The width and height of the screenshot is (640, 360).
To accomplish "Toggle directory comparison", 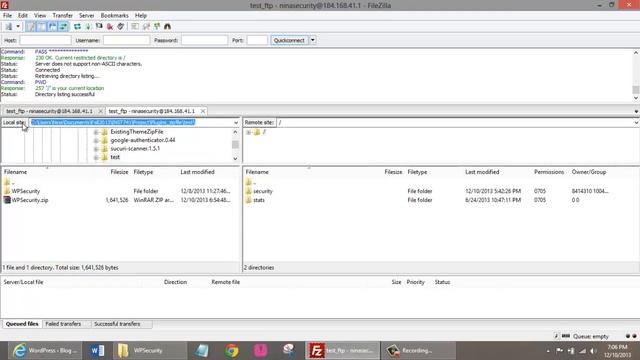I will (146, 27).
